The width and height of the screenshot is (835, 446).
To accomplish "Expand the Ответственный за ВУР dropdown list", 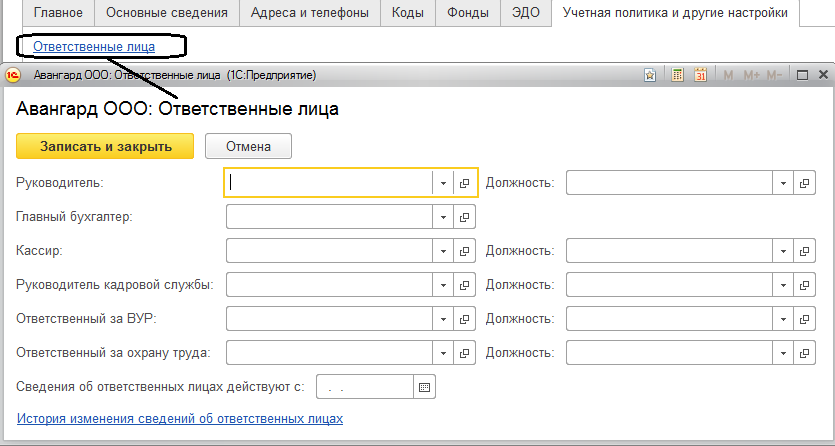I will pyautogui.click(x=443, y=319).
